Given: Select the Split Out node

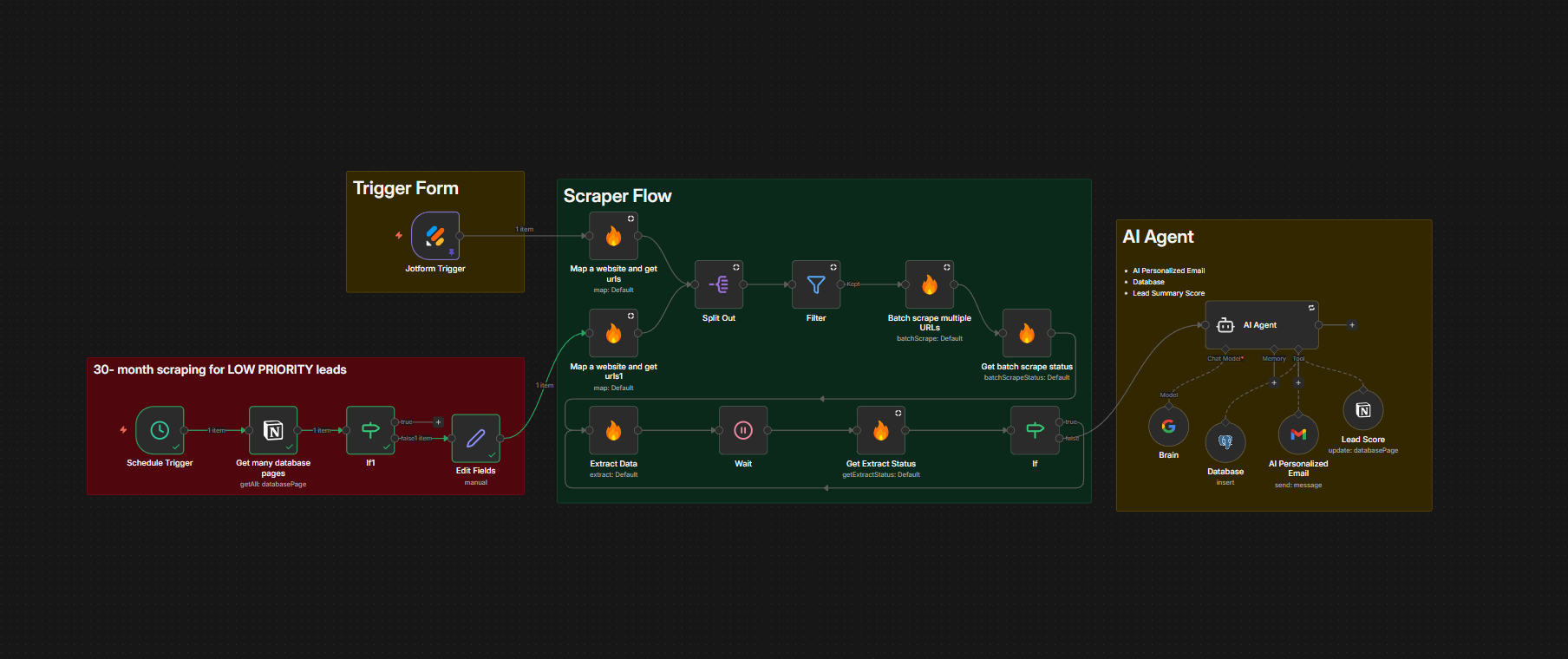Looking at the screenshot, I should pyautogui.click(x=719, y=284).
